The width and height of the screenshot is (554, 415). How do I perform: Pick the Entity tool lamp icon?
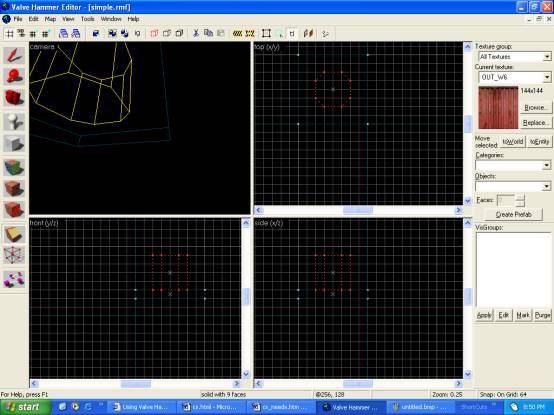click(14, 122)
